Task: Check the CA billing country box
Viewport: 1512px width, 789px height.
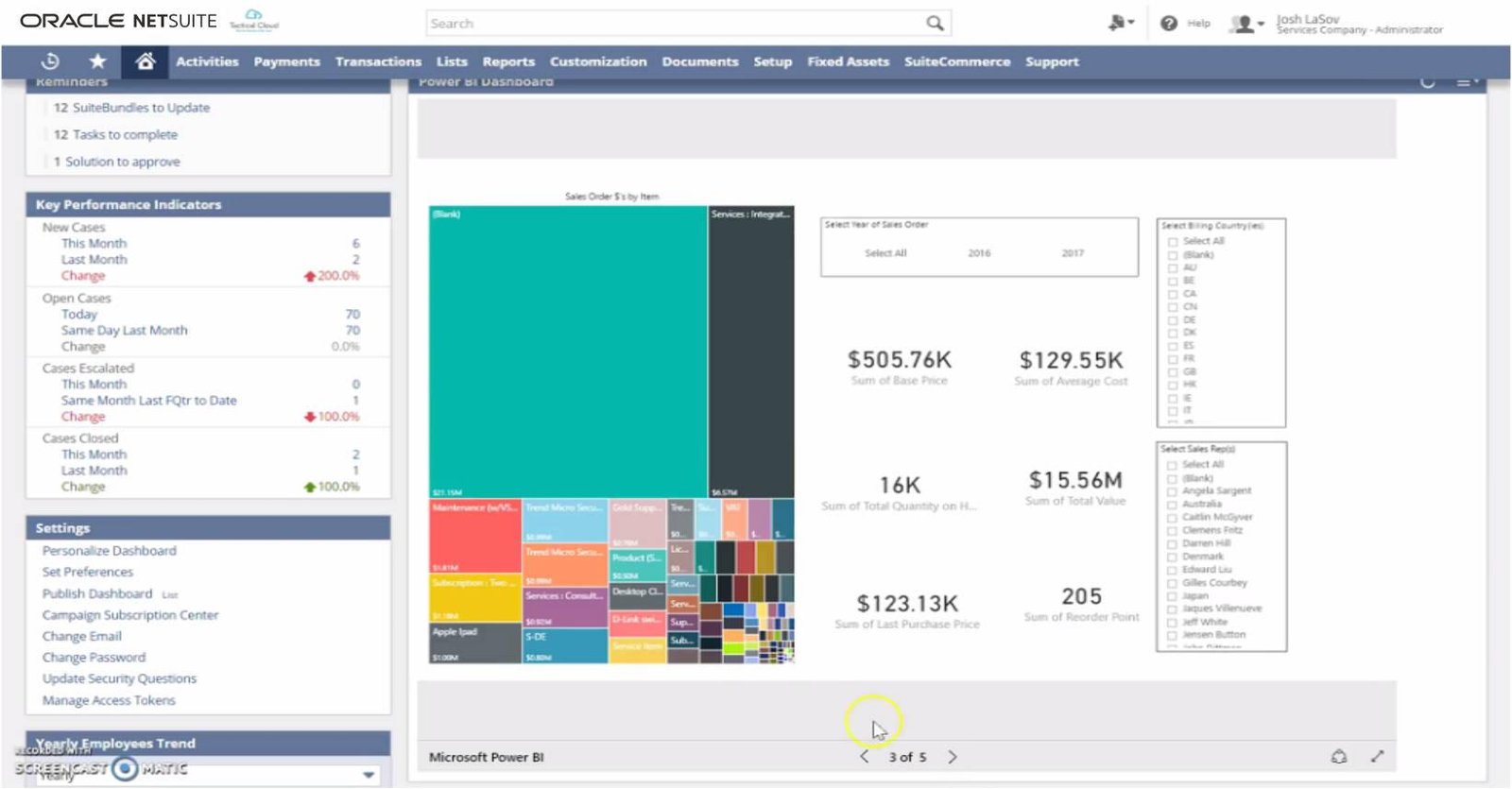Action: 1173,294
